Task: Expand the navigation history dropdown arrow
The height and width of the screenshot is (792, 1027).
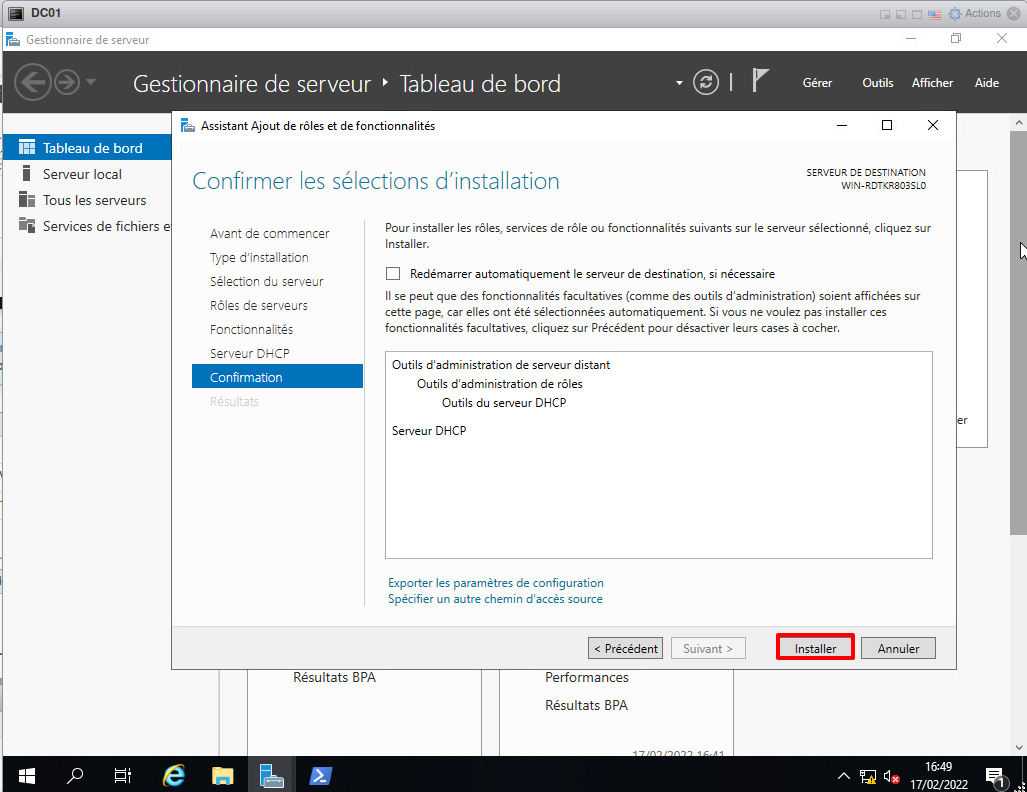Action: click(x=91, y=82)
